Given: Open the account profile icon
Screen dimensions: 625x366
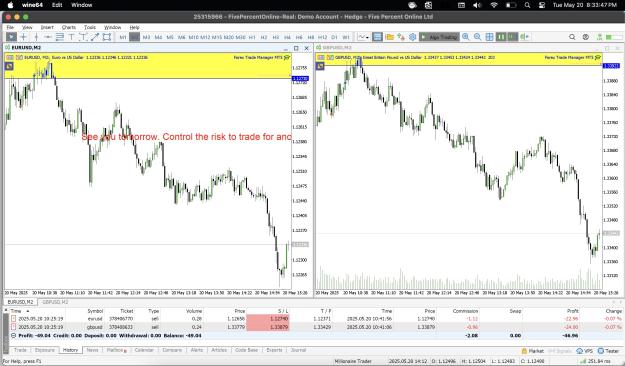Looking at the screenshot, I should tap(586, 37).
